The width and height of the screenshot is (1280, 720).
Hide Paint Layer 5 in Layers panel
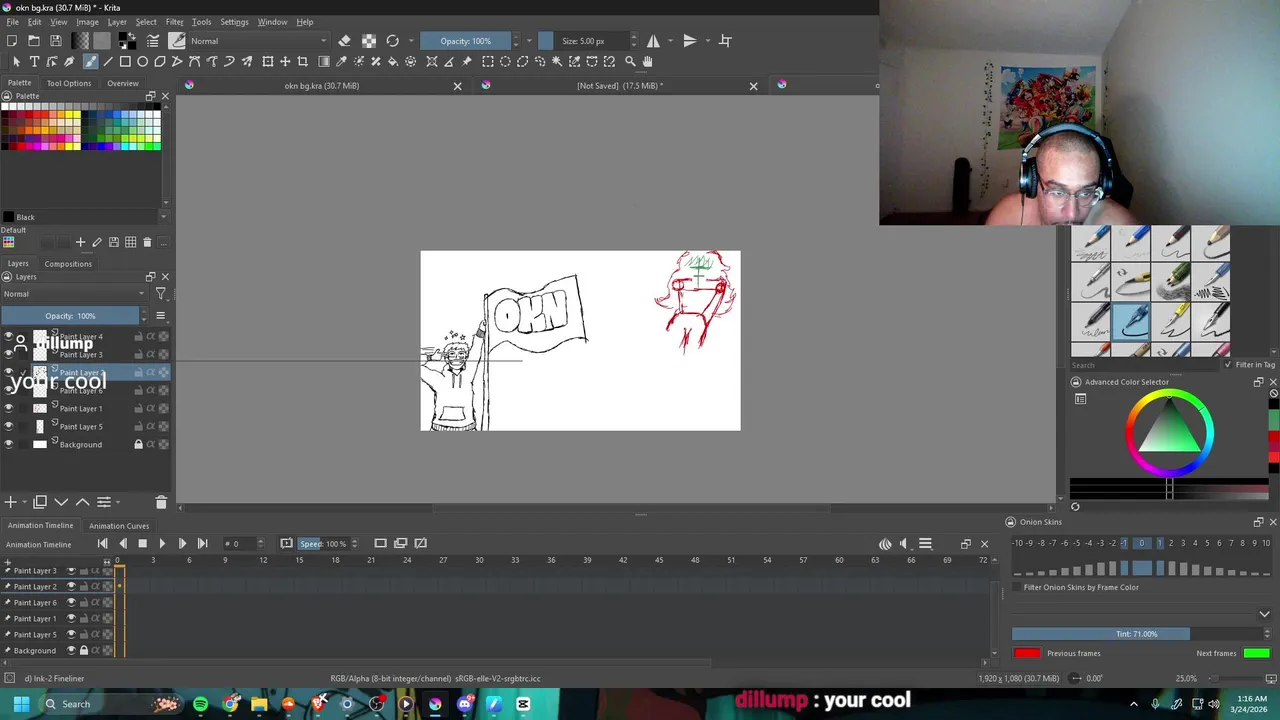[x=9, y=426]
